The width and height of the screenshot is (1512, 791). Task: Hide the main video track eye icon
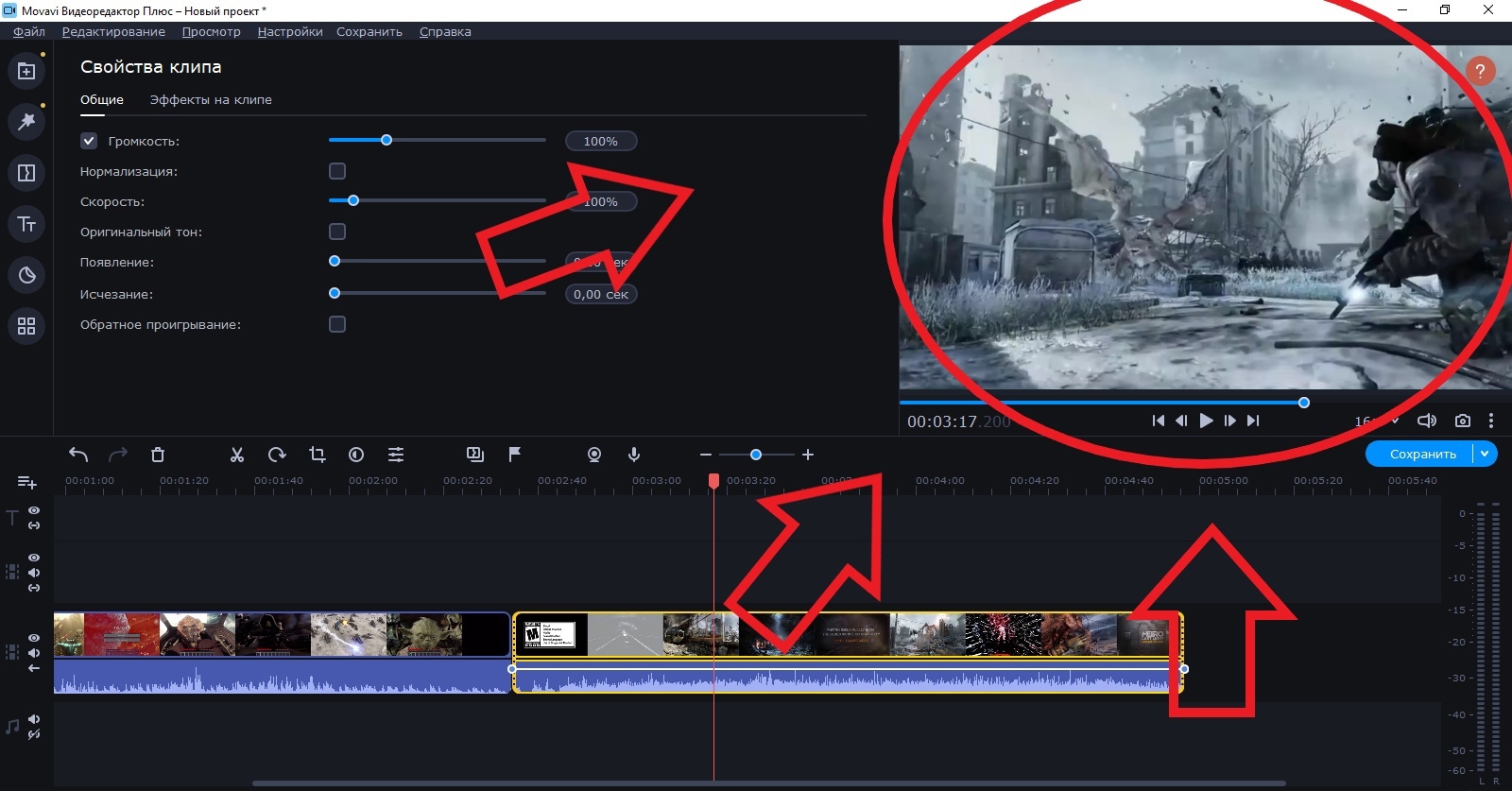[34, 638]
